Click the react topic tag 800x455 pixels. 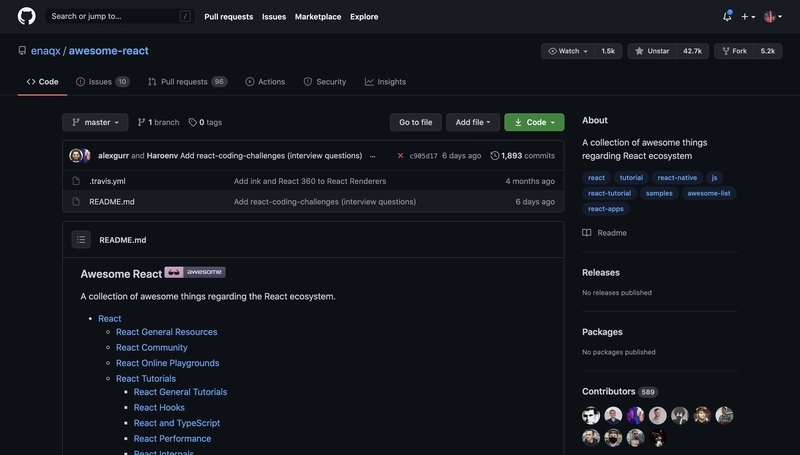tap(596, 178)
